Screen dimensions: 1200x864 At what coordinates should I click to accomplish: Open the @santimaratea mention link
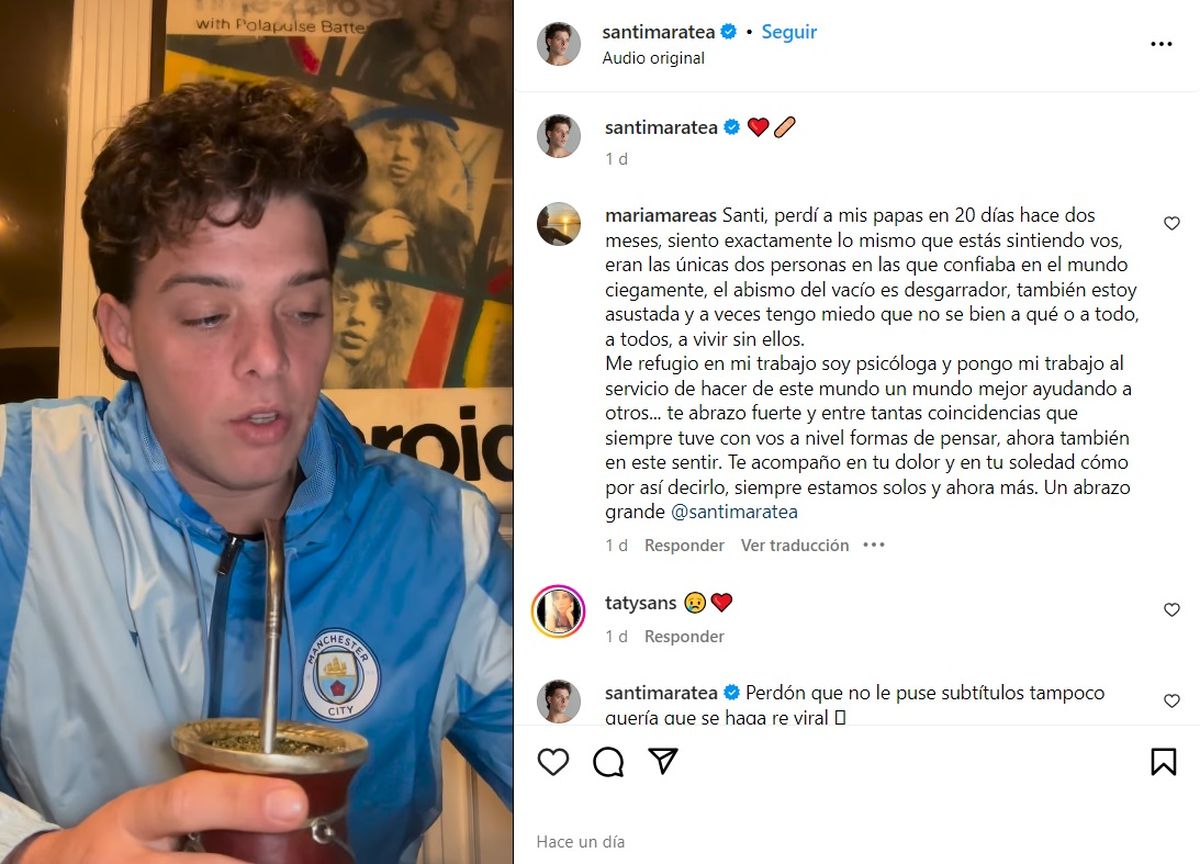(x=734, y=512)
